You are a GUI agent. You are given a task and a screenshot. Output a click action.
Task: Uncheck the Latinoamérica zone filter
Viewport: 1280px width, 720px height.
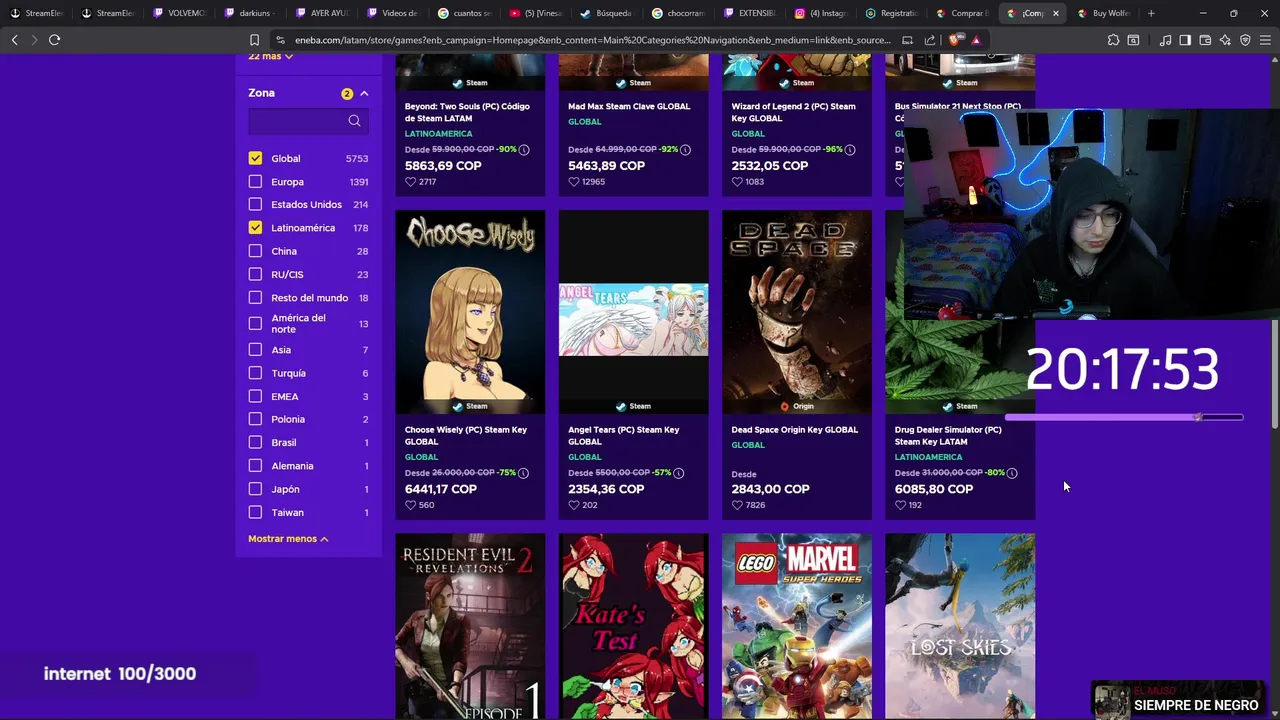point(255,228)
